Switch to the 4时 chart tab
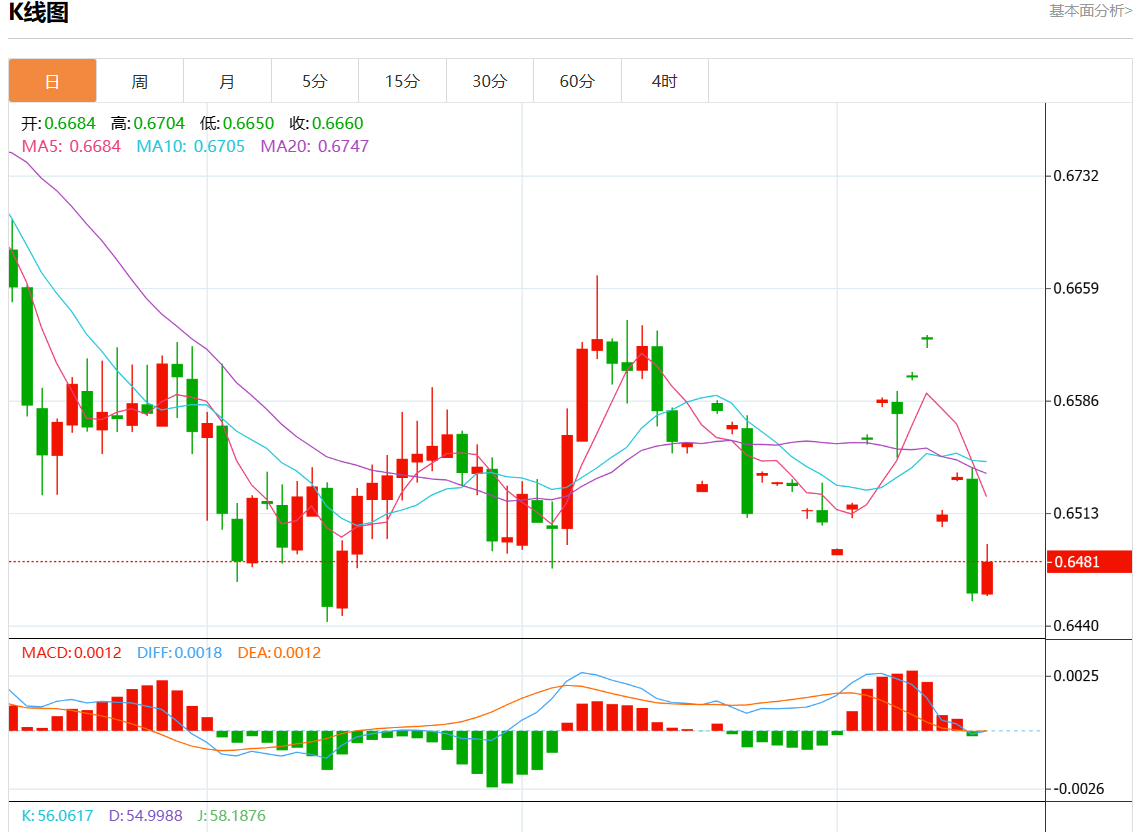 click(x=664, y=81)
